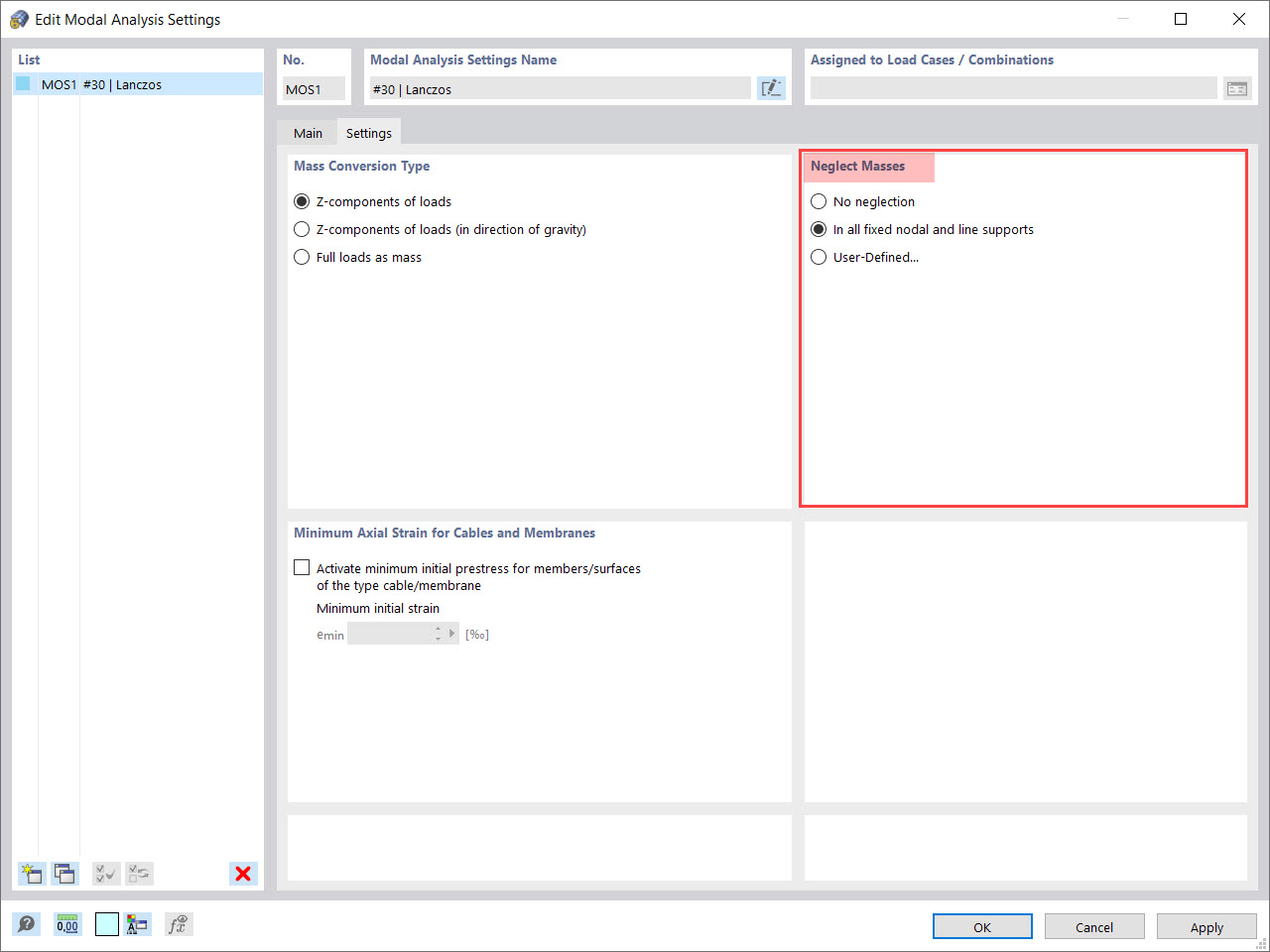Enable minimum initial prestress checkbox
1270x952 pixels.
302,568
